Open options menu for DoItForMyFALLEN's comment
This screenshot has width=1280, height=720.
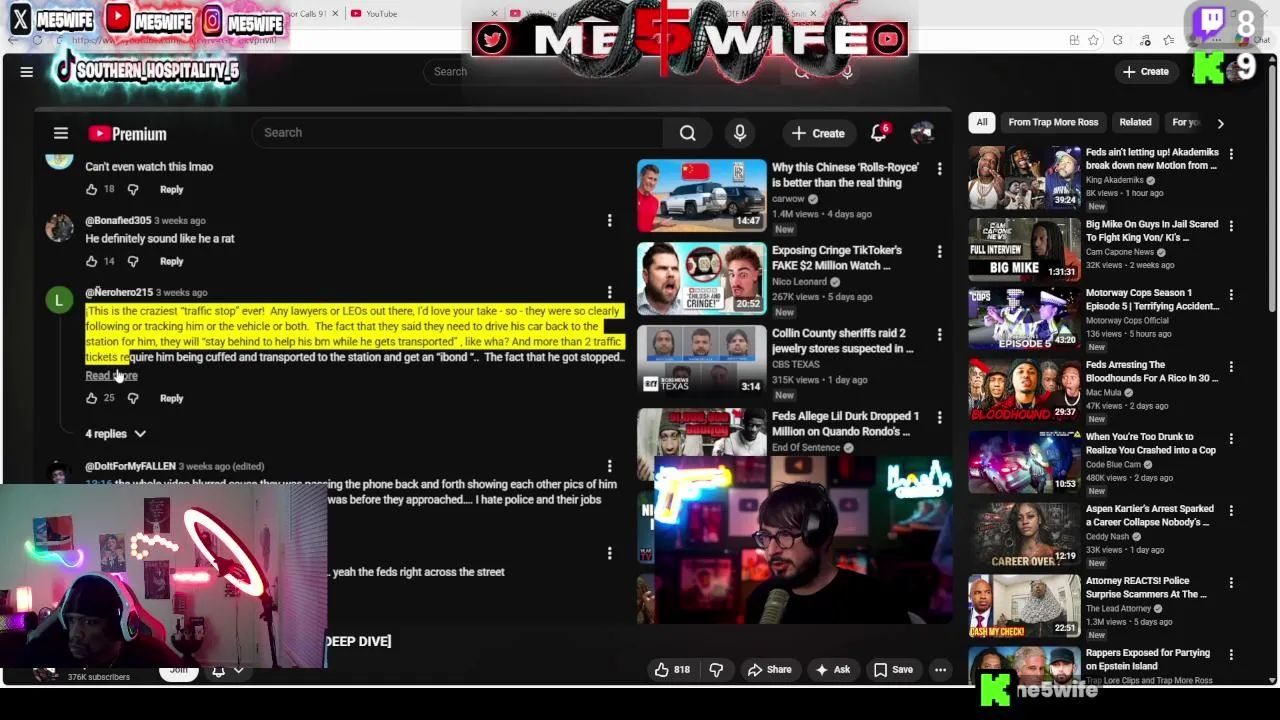[x=609, y=466]
